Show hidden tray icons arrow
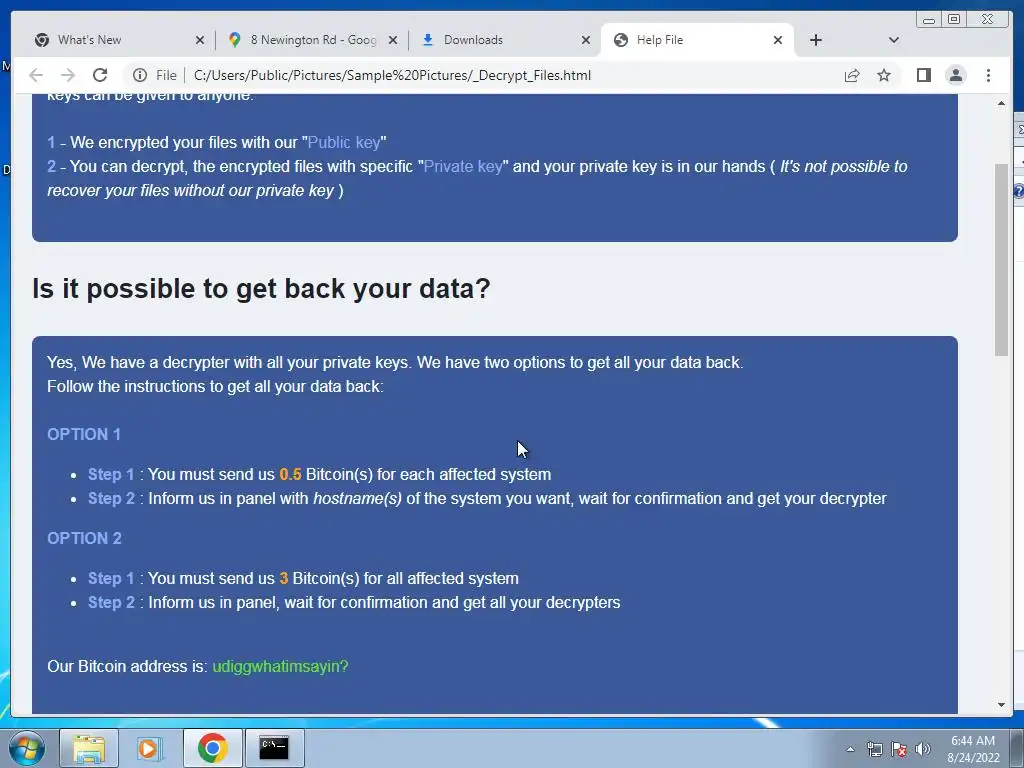 click(850, 749)
